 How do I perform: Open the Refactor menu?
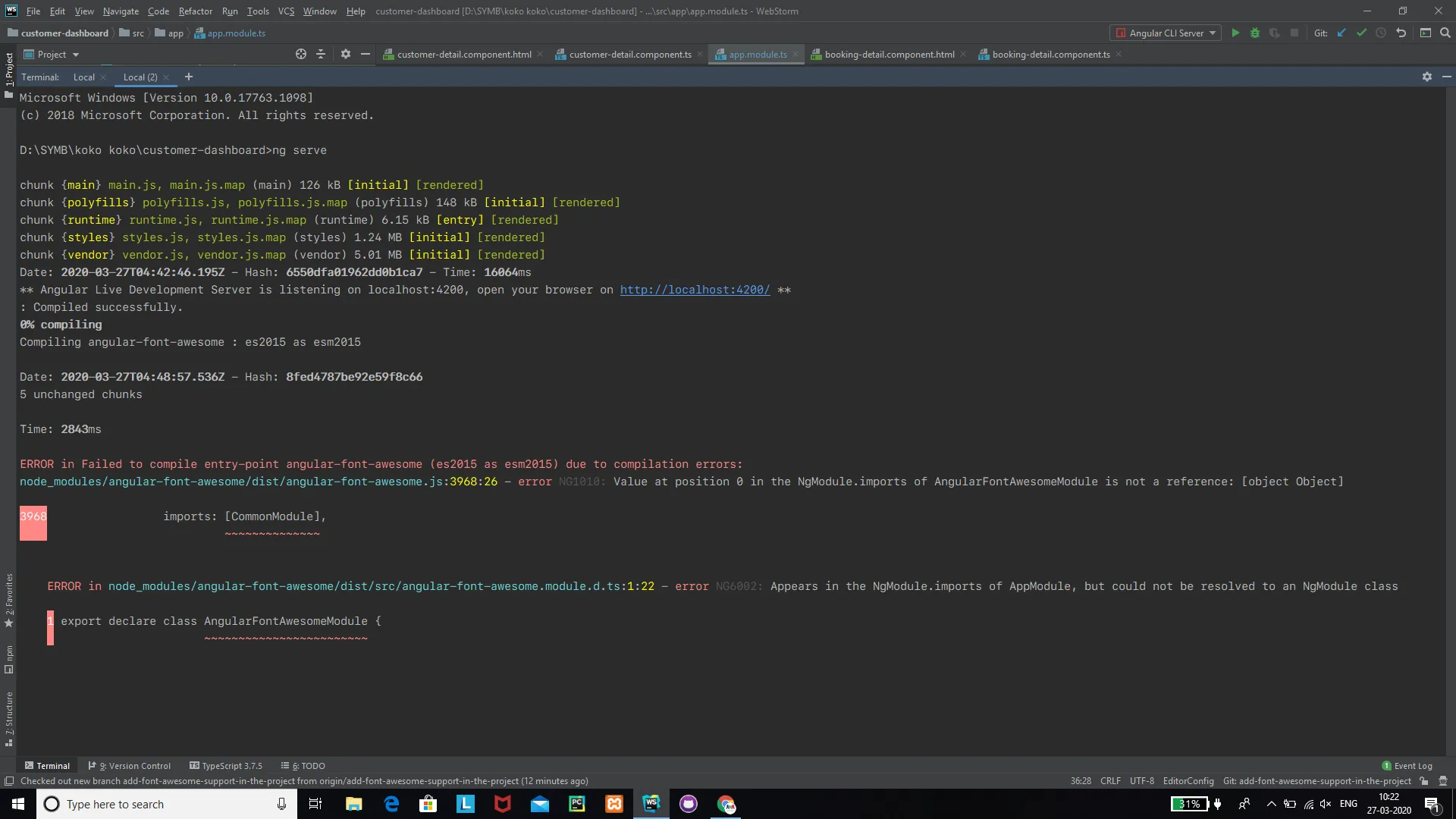click(x=195, y=11)
